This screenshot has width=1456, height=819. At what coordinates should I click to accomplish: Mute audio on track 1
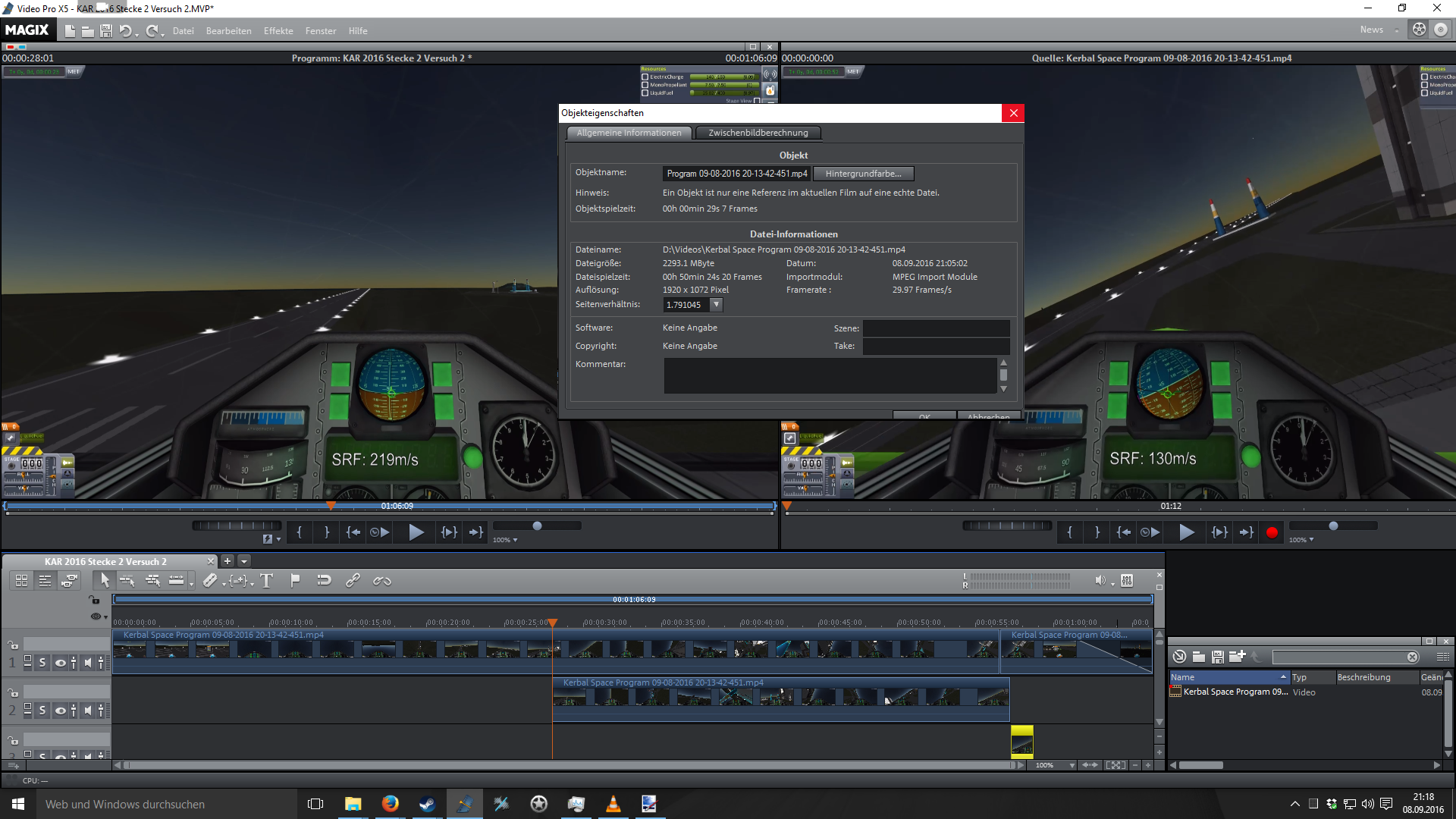point(88,663)
